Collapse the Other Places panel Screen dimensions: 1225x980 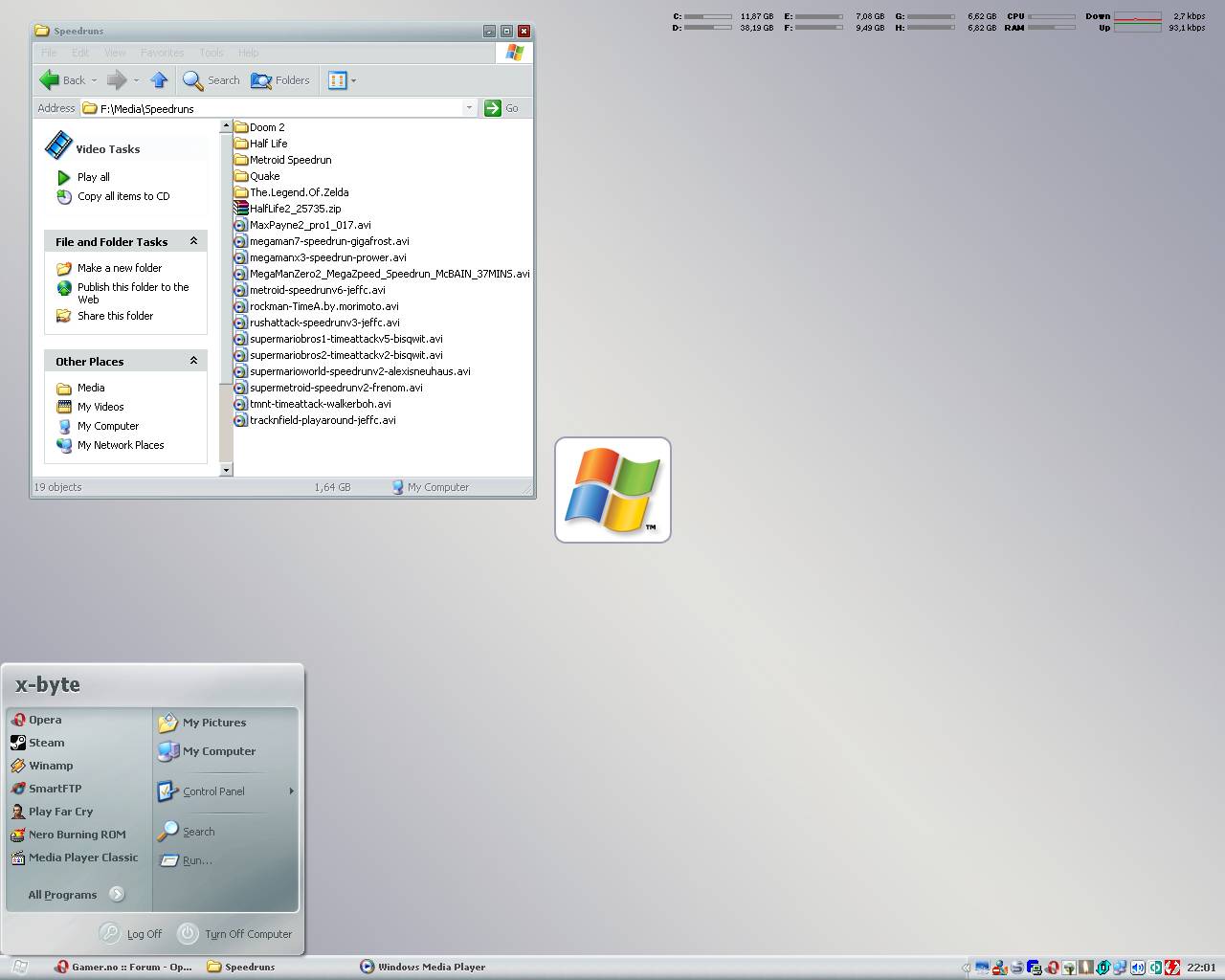point(193,361)
